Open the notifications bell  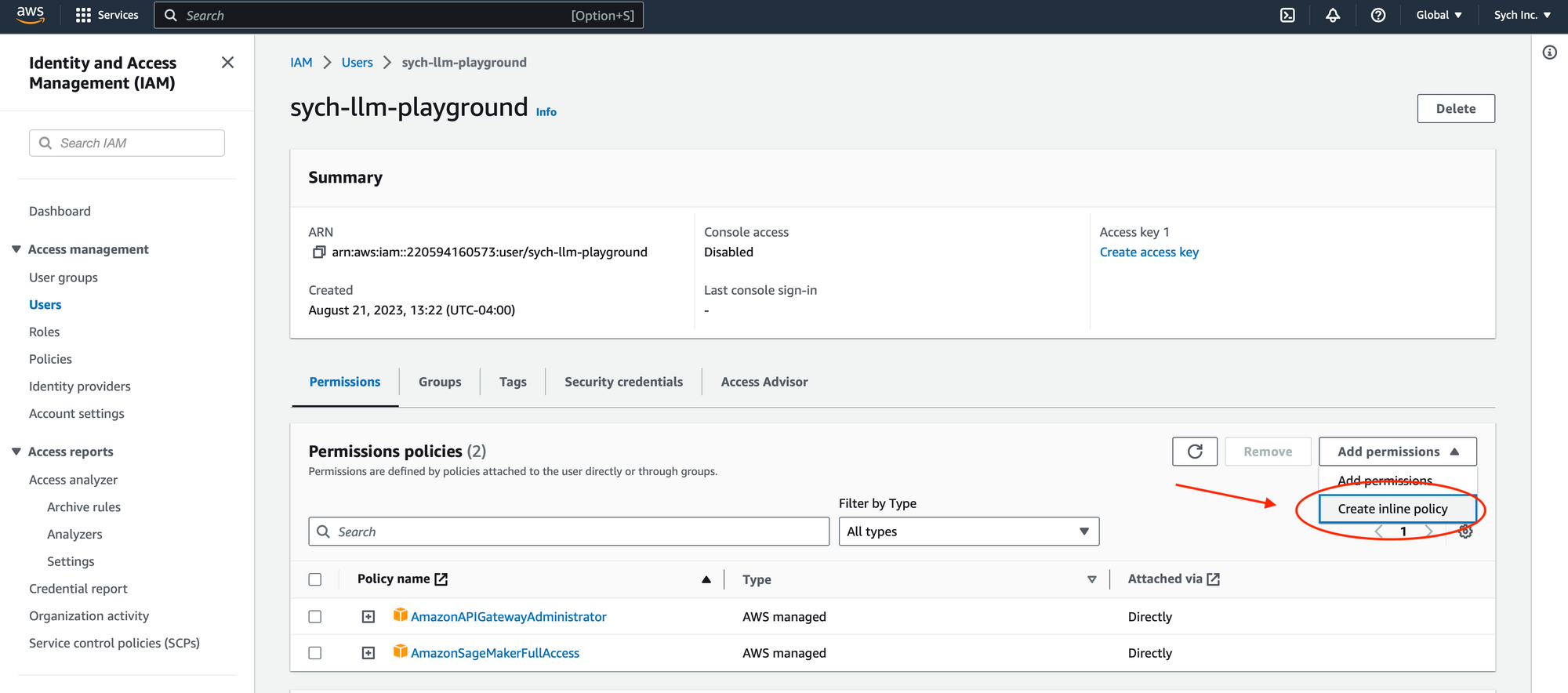1333,15
